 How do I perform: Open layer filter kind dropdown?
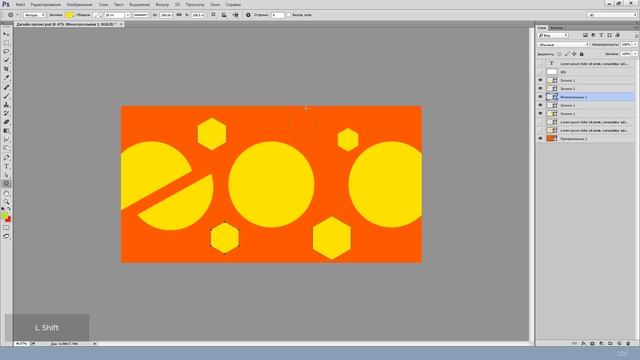click(553, 36)
